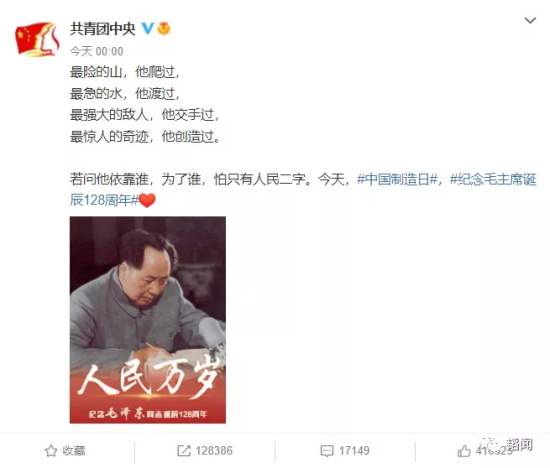Image resolution: width=550 pixels, height=468 pixels.
Task: Click the 共青团中央 profile avatar
Action: point(37,39)
